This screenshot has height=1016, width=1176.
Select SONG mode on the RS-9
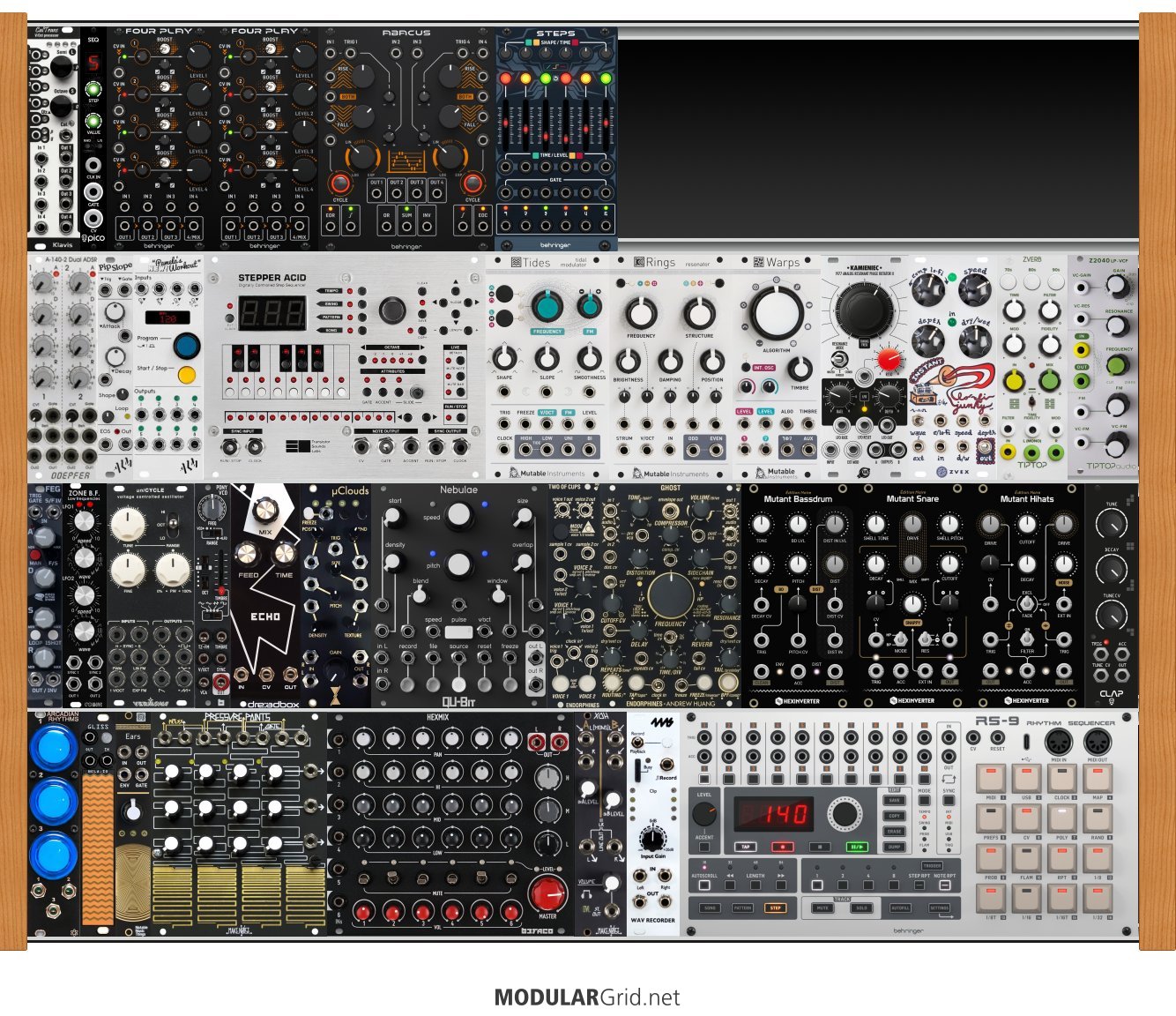(x=710, y=908)
